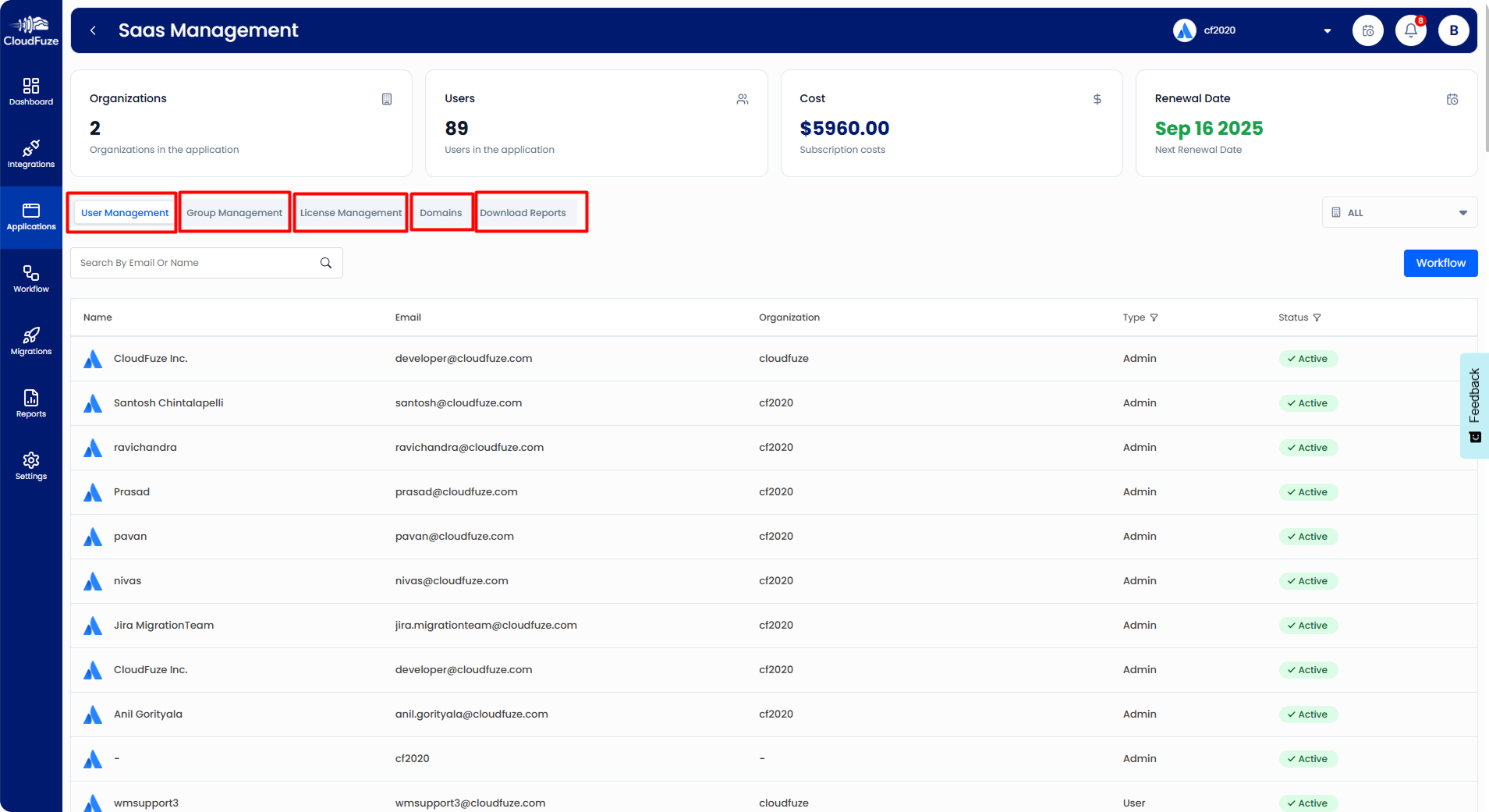
Task: Click the Status column filter icon
Action: 1317,317
